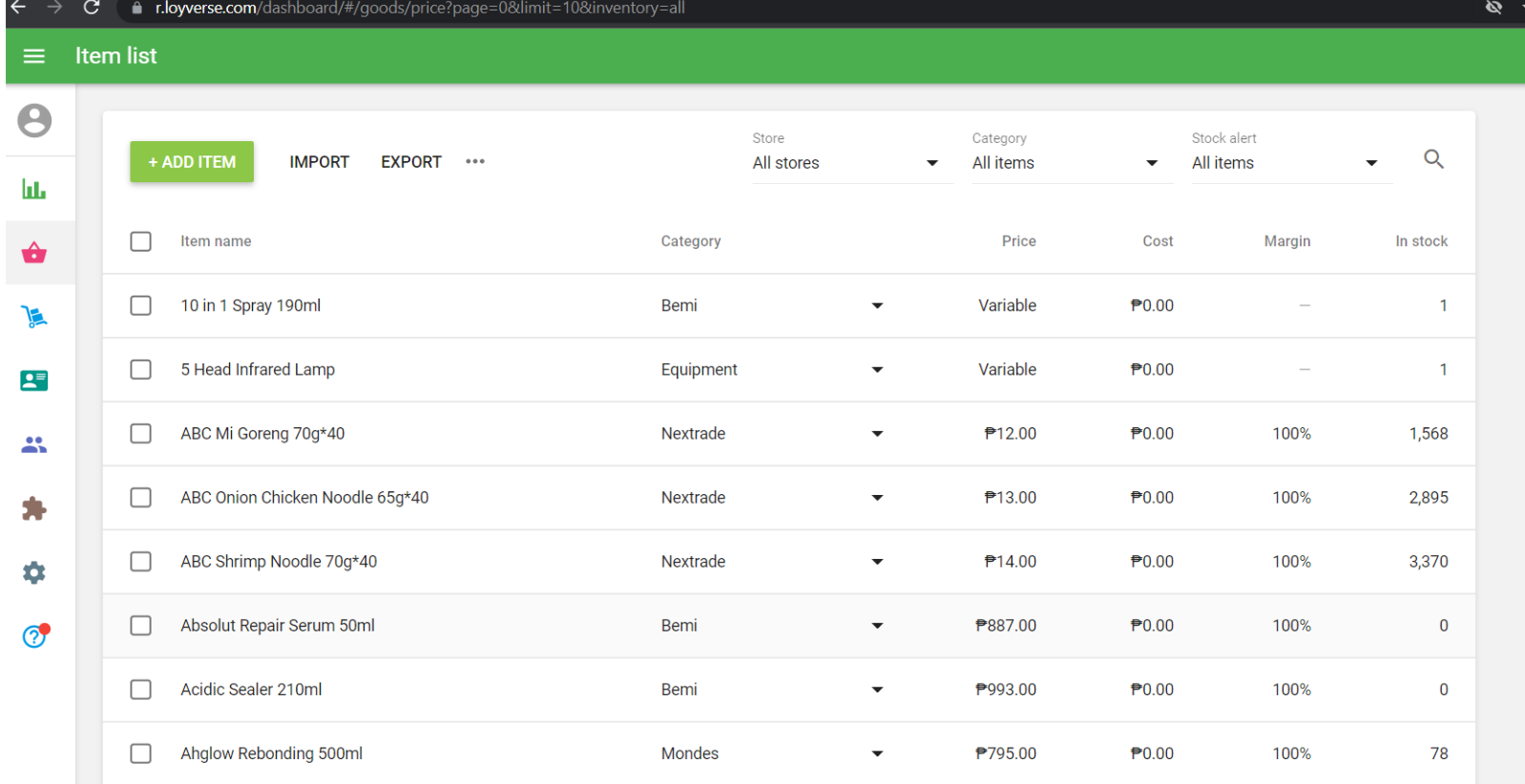1525x784 pixels.
Task: Expand the Stock alert filter dropdown
Action: [1285, 163]
